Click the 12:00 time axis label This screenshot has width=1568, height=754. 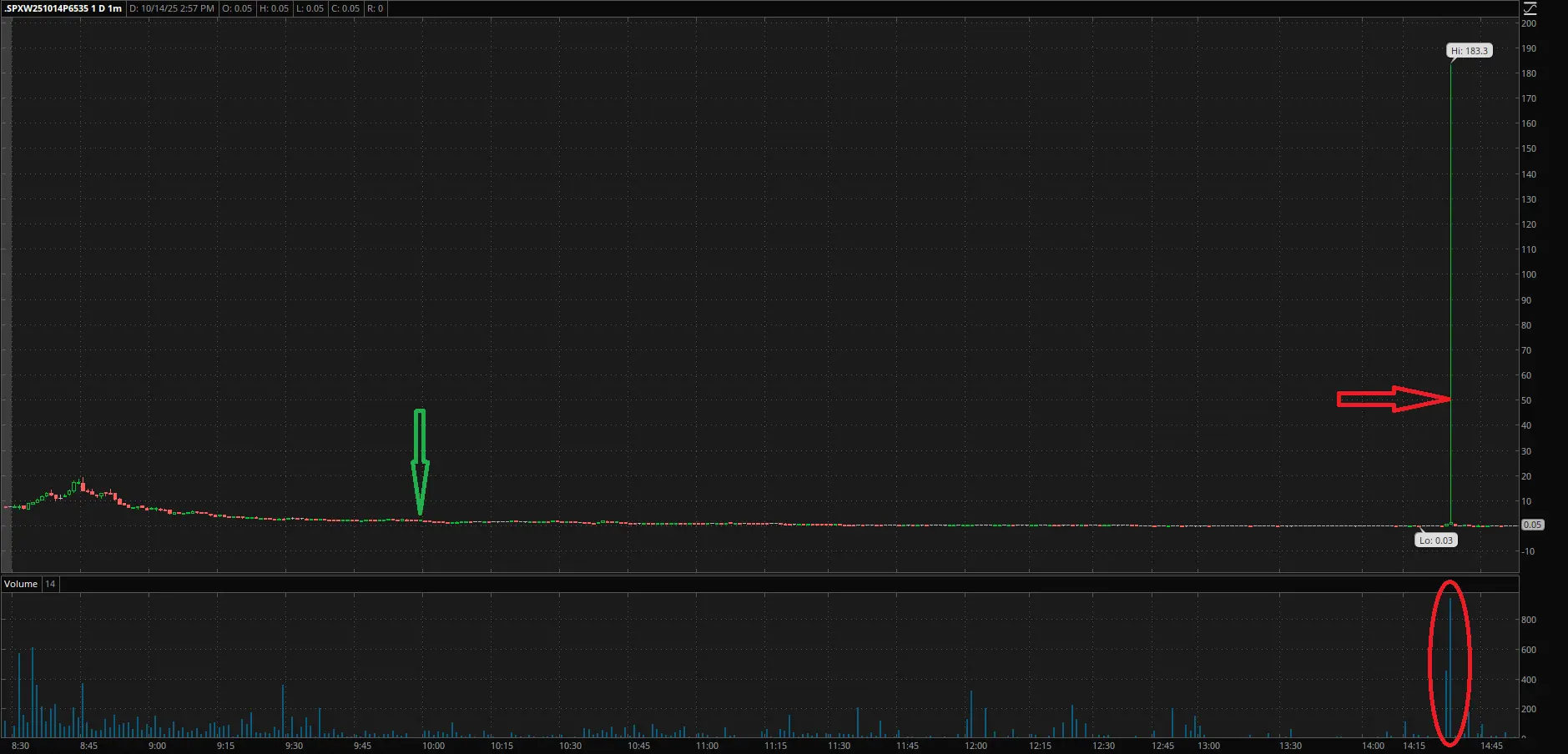click(976, 746)
